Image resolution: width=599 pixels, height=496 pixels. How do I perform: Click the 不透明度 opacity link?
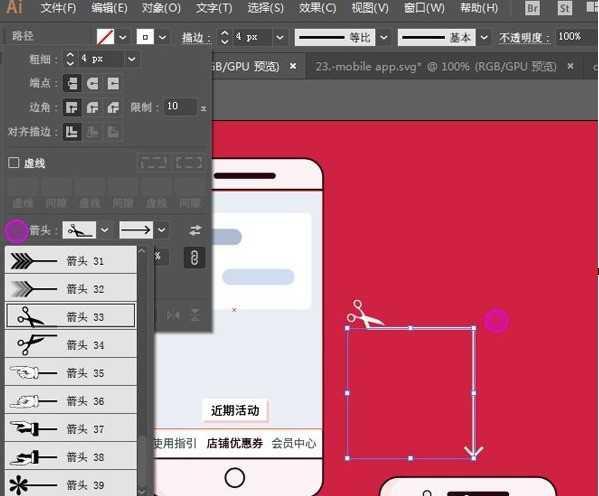tap(524, 37)
